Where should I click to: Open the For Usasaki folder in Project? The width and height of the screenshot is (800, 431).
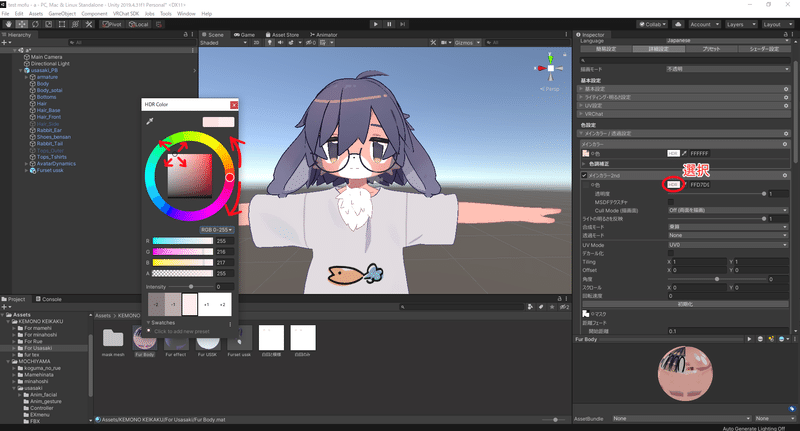pos(38,348)
